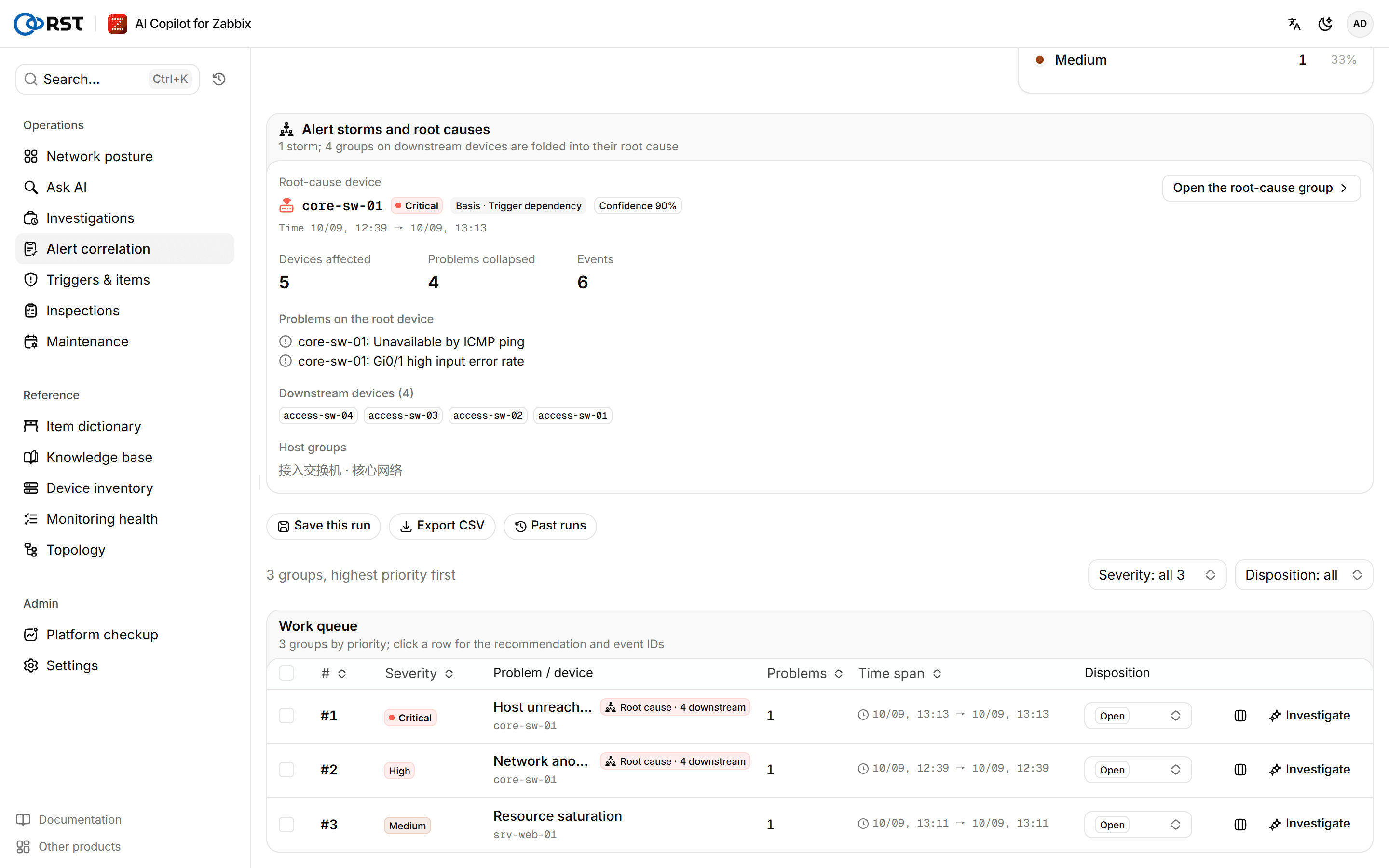The width and height of the screenshot is (1389, 868).
Task: Sort work queue by Time span
Action: pyautogui.click(x=899, y=673)
